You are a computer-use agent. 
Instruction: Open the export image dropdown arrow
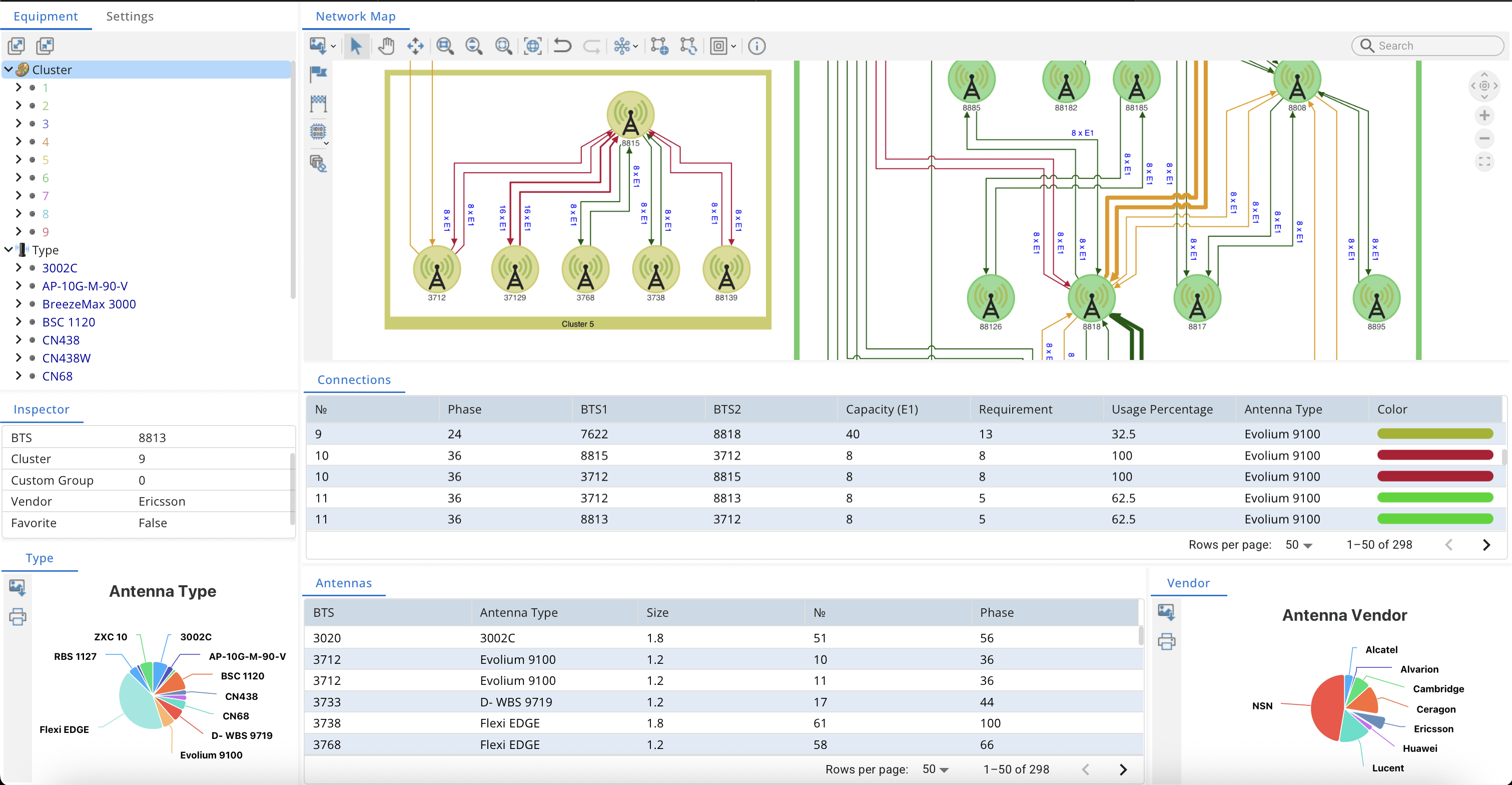coord(333,47)
